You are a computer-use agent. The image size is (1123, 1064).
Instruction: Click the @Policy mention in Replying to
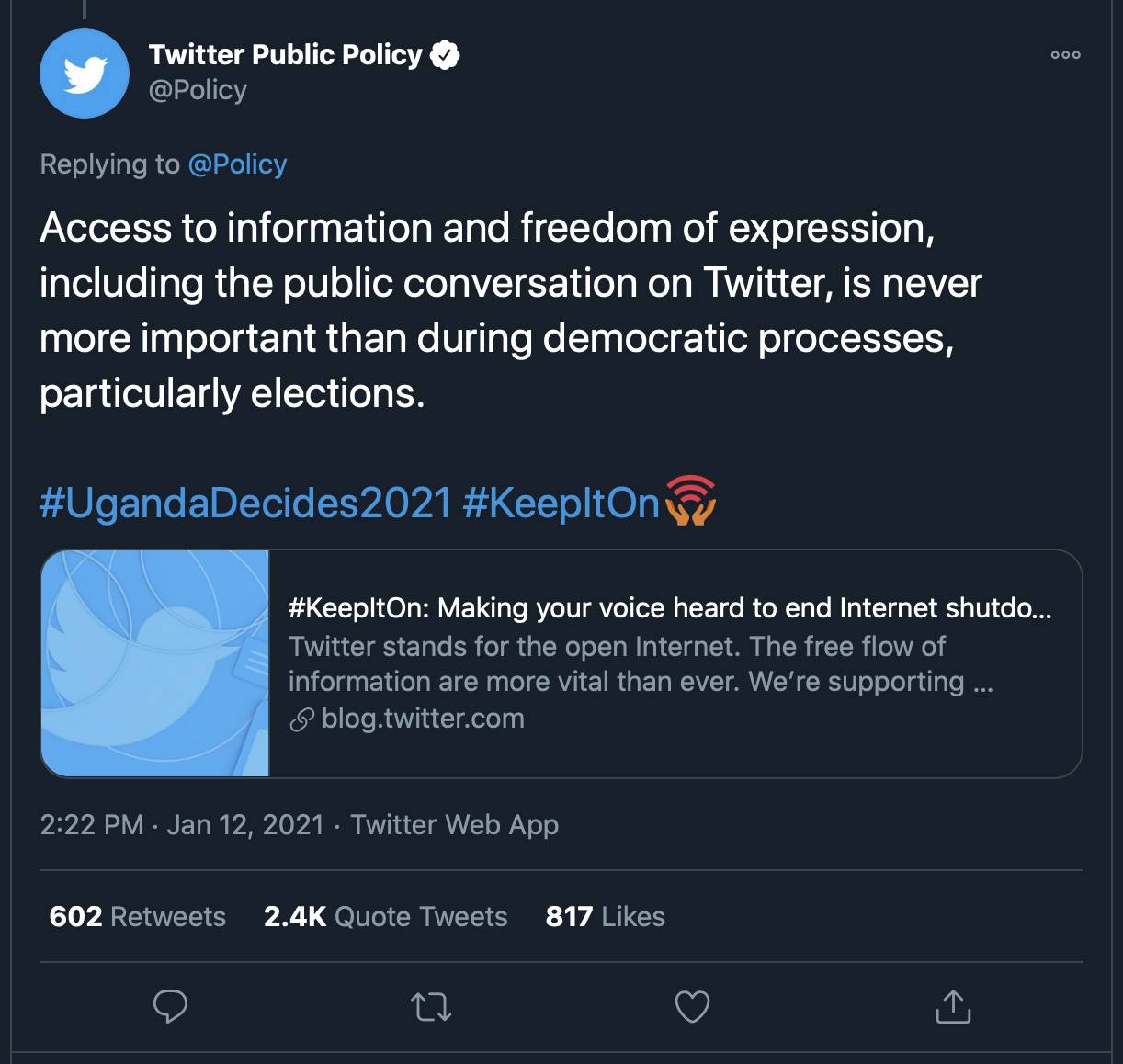(x=237, y=164)
